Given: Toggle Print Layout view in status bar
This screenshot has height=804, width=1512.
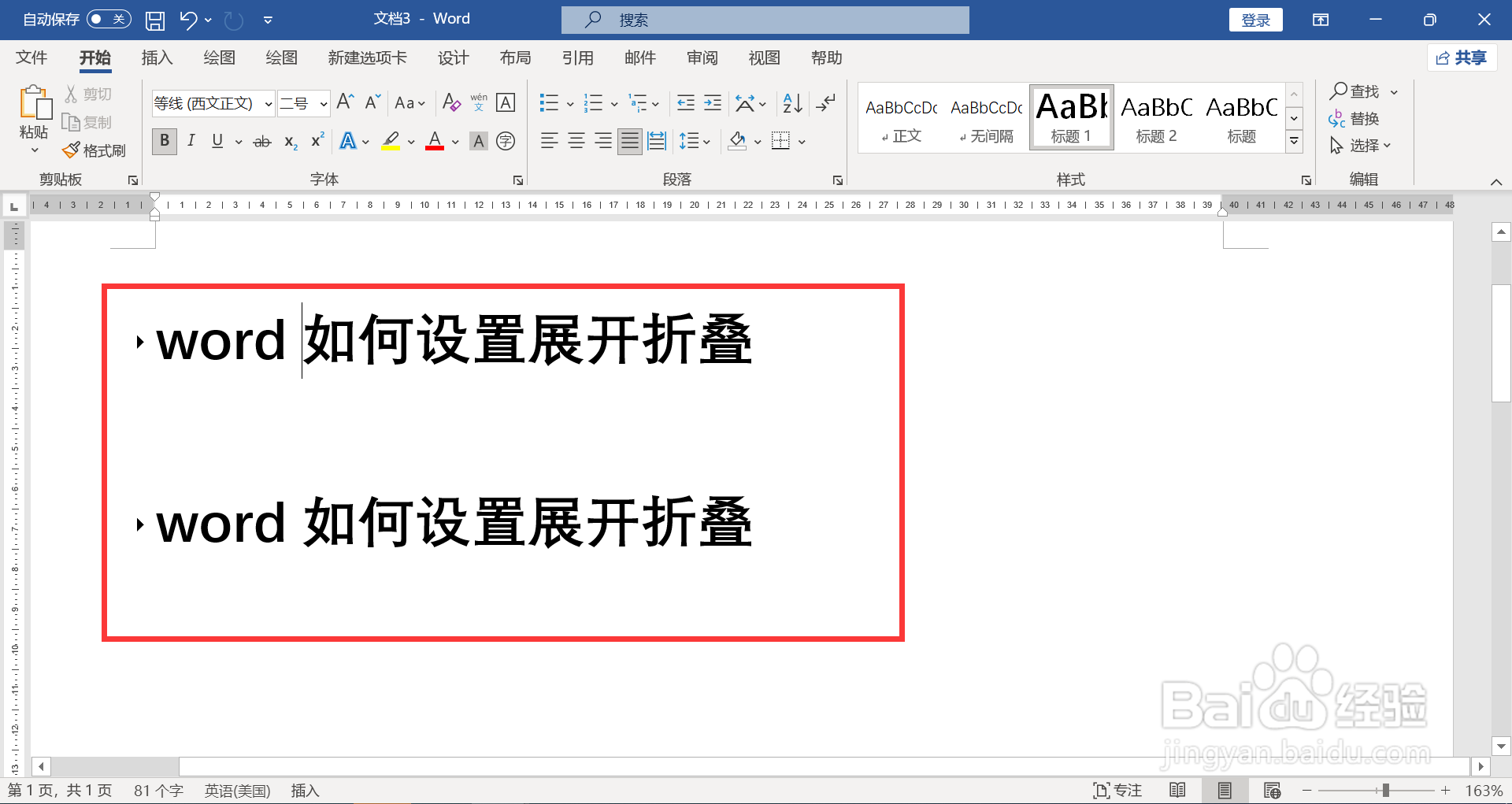Looking at the screenshot, I should point(1225,790).
